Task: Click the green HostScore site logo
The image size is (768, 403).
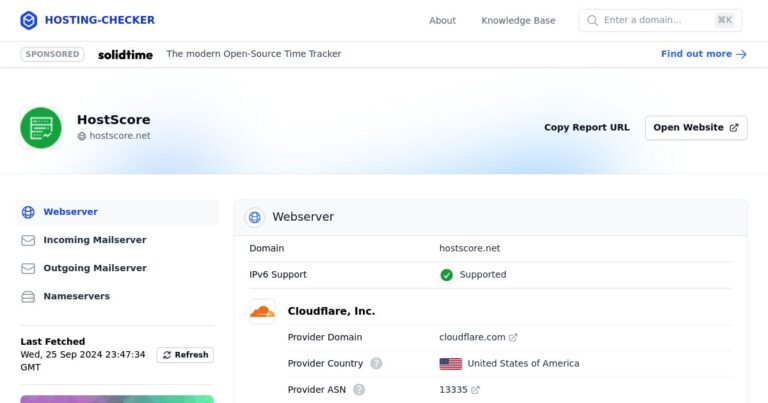Action: tap(41, 128)
